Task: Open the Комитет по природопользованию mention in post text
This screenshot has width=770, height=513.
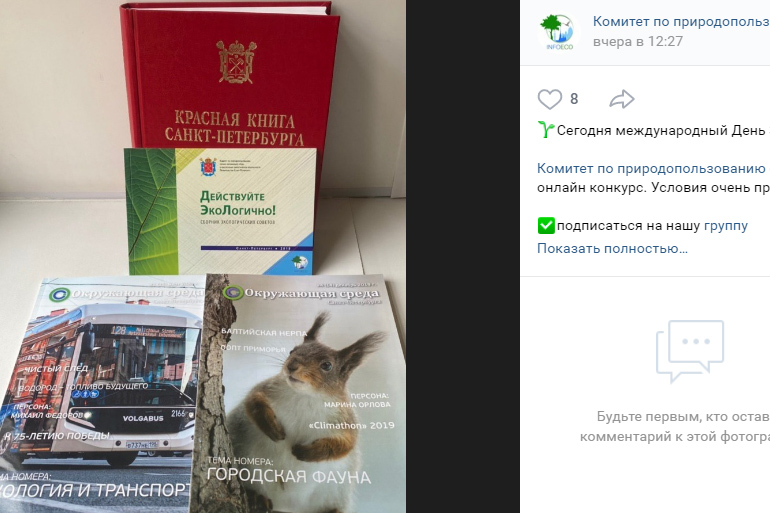Action: 651,168
